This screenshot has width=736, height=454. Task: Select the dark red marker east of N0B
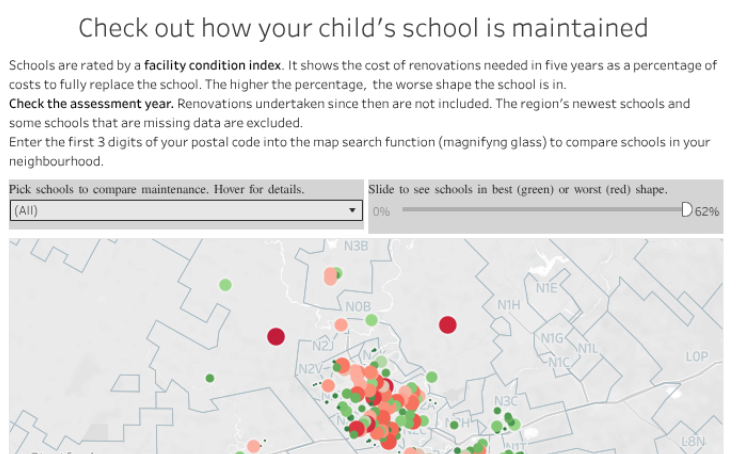[x=448, y=324]
